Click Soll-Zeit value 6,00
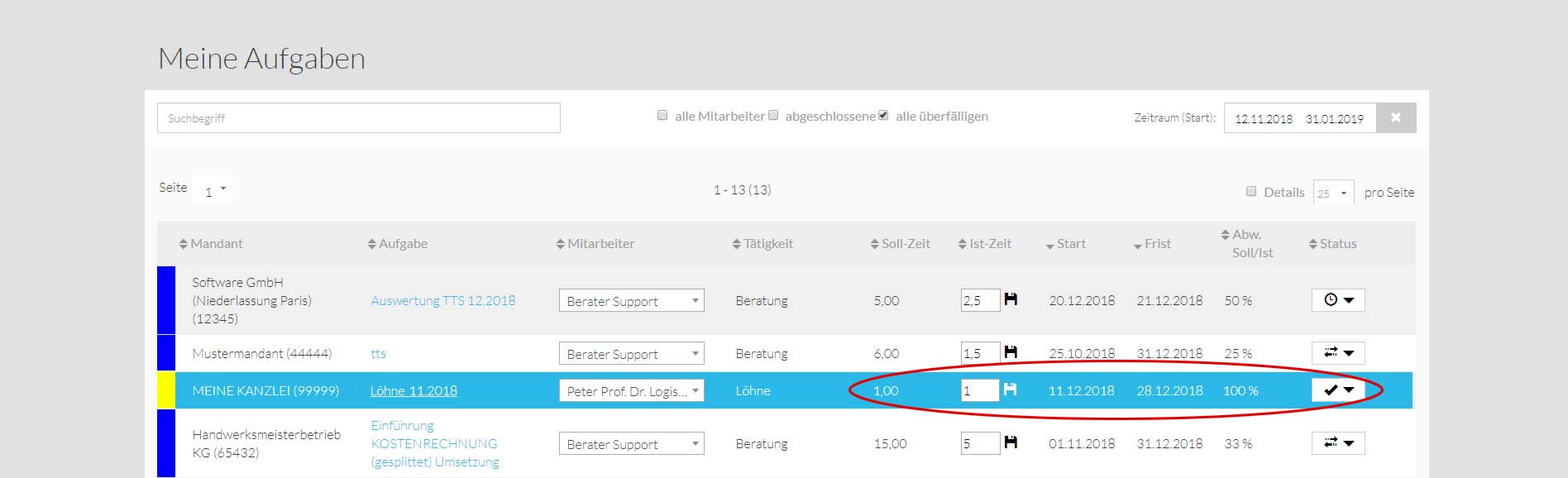The image size is (1568, 478). point(886,353)
